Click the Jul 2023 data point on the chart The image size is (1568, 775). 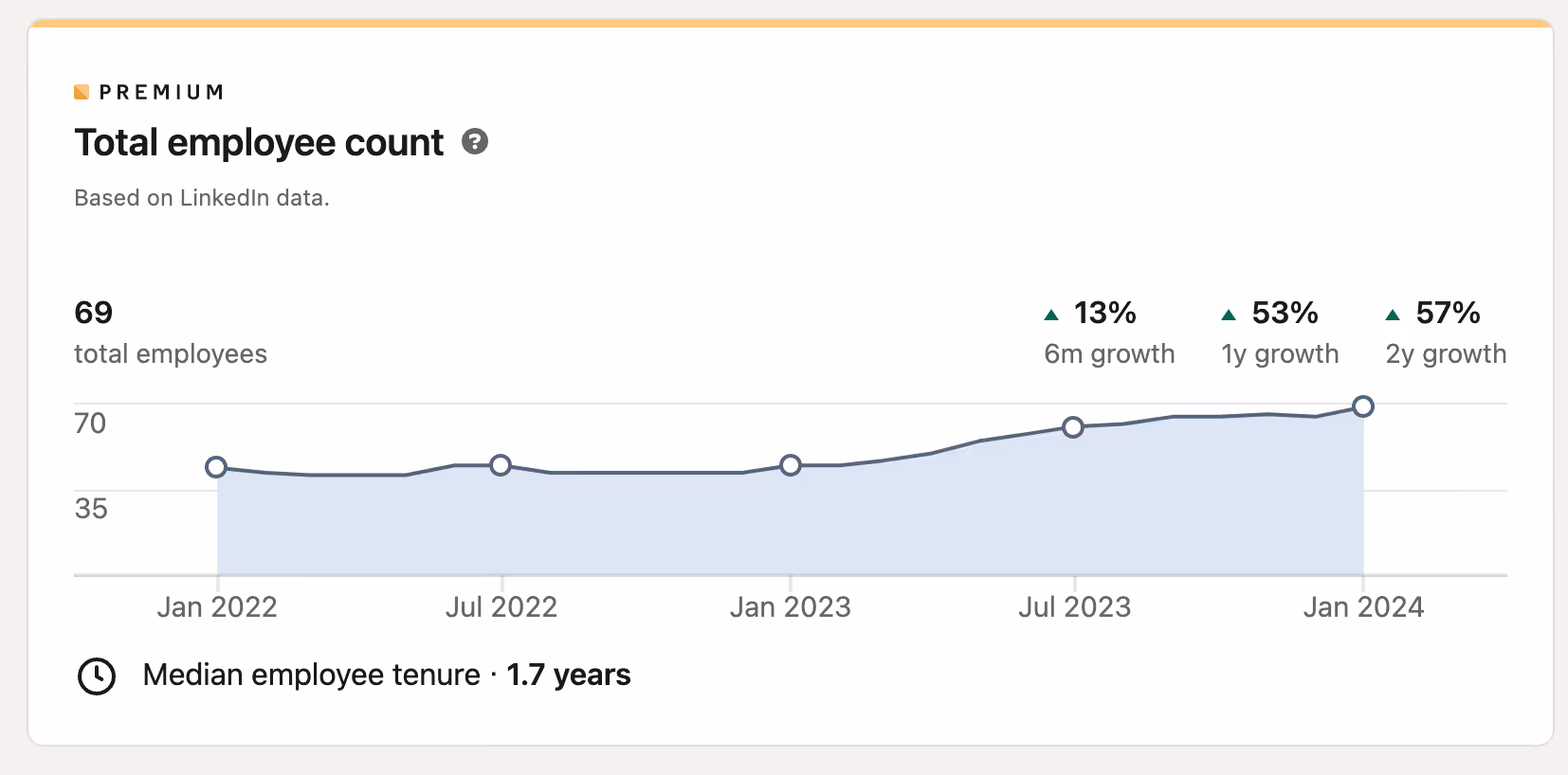point(1073,427)
